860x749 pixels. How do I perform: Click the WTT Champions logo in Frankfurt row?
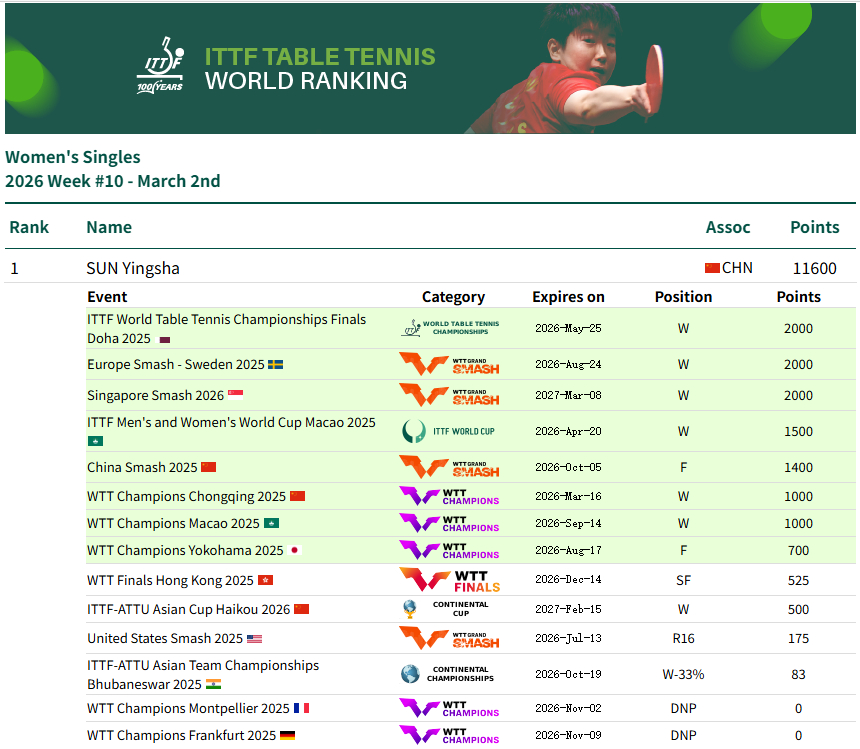tap(449, 735)
